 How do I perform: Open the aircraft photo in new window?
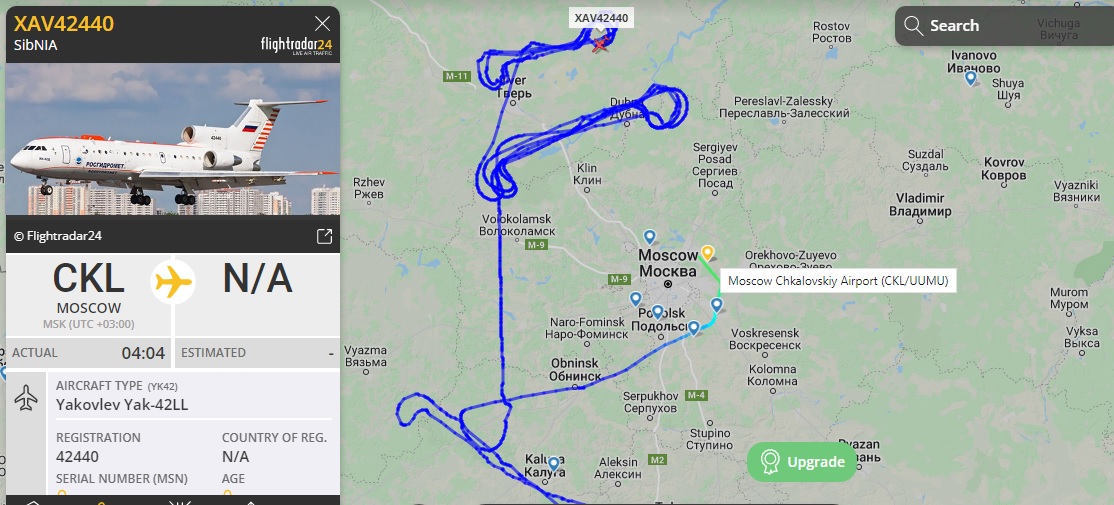pyautogui.click(x=324, y=237)
